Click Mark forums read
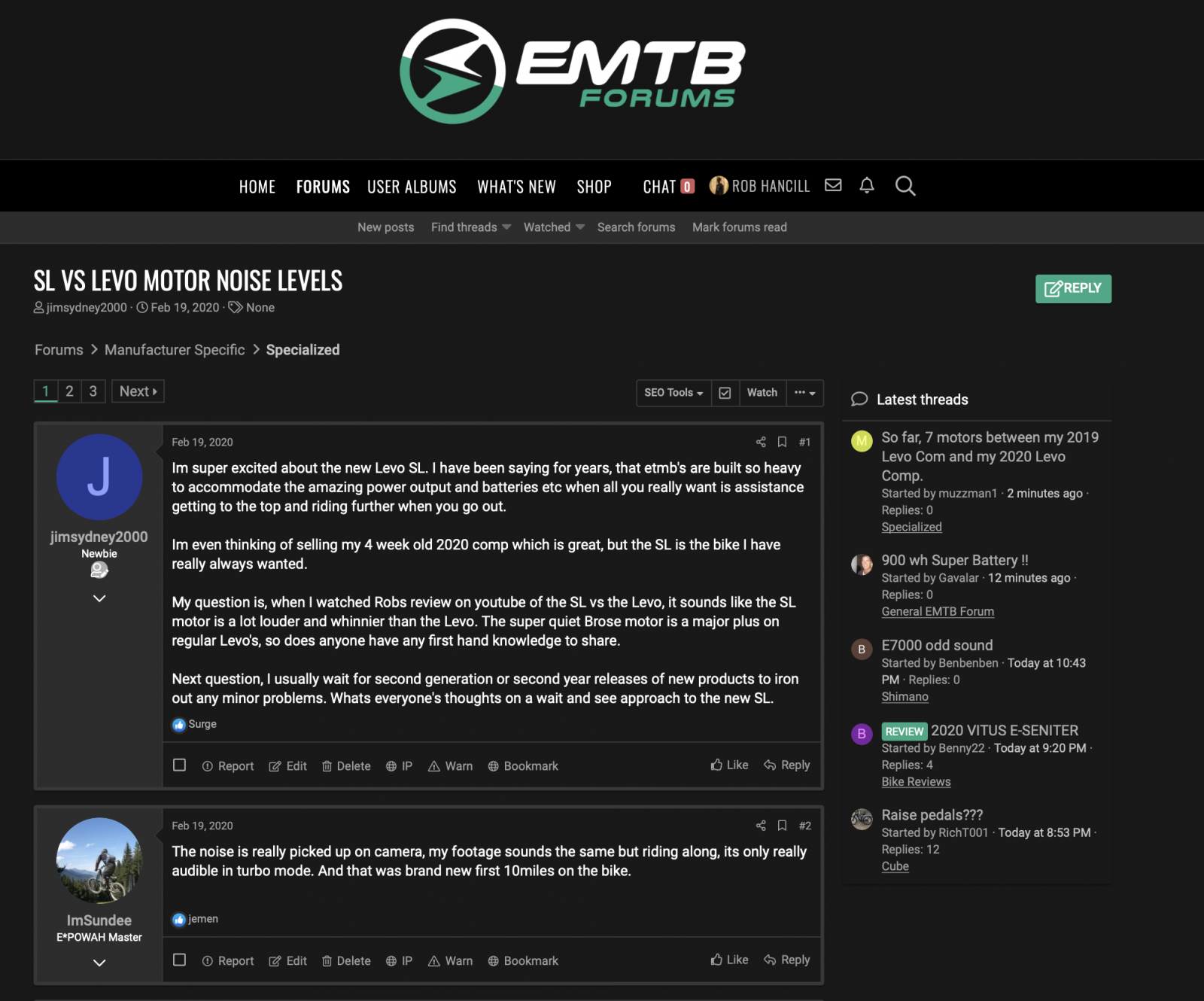This screenshot has width=1204, height=1001. tap(740, 227)
